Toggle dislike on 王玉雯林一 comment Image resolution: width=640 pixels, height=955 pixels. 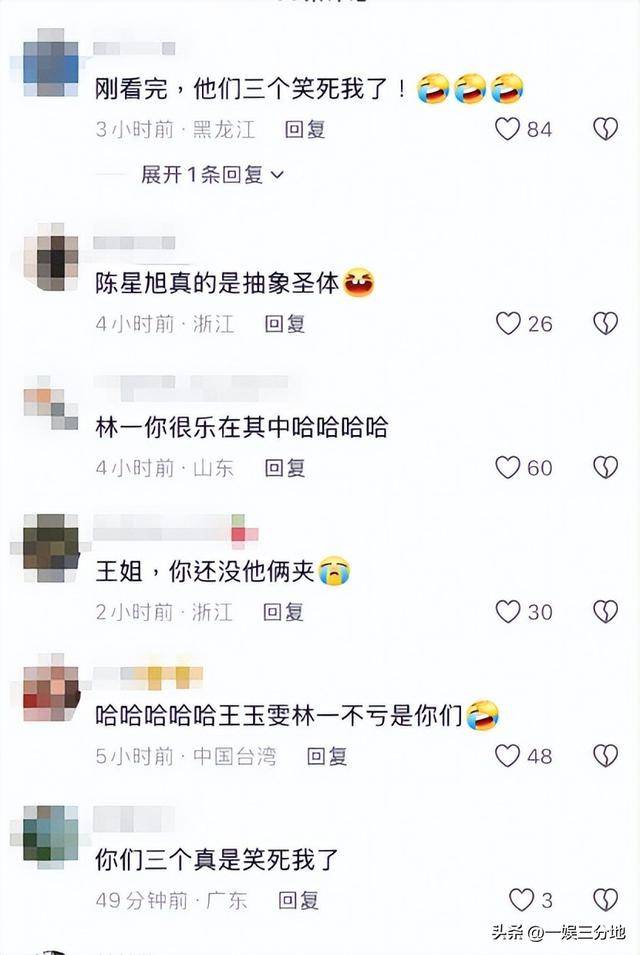pos(605,756)
